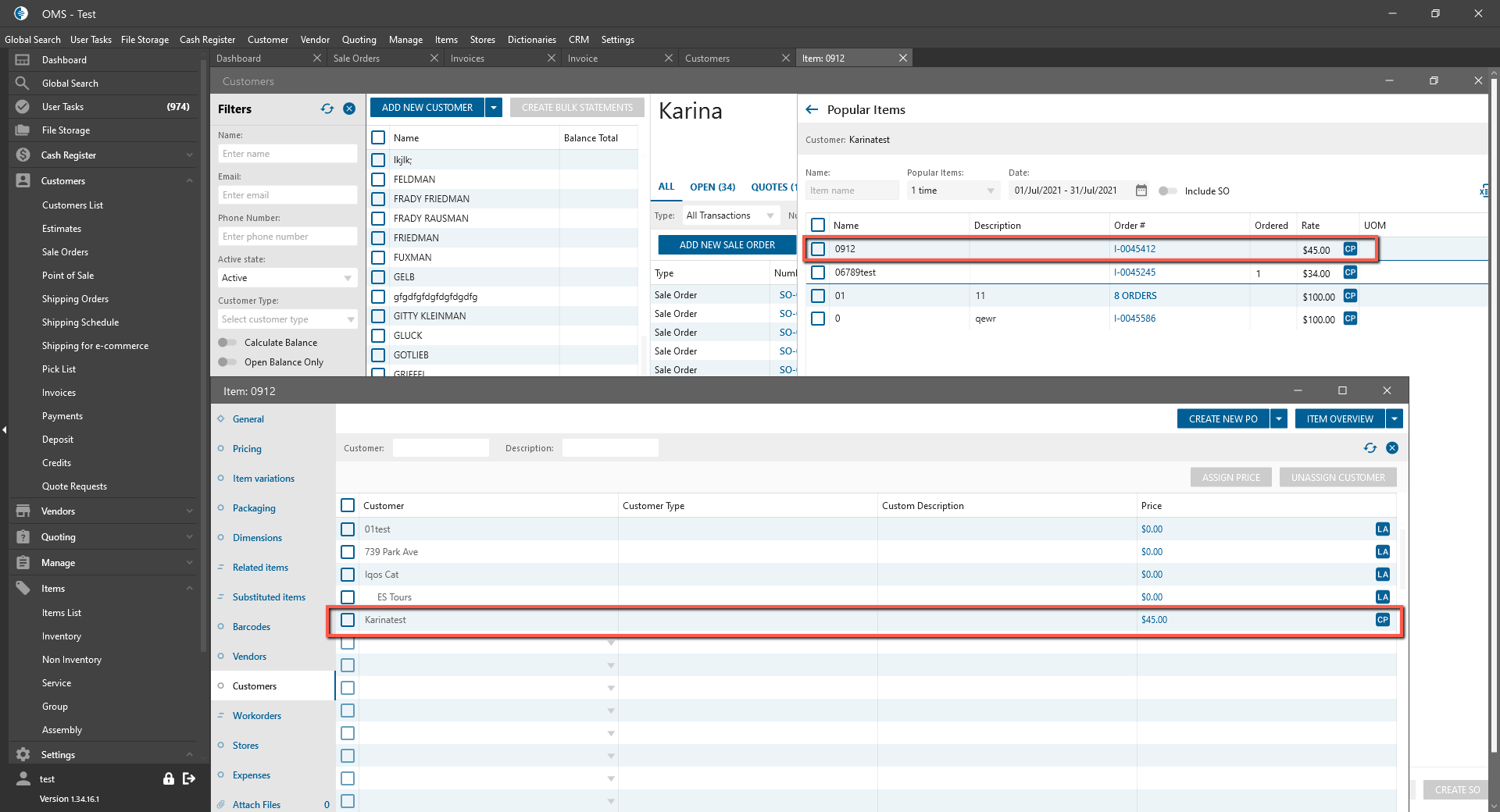Viewport: 1500px width, 812px height.
Task: Open the Create New PO dropdown arrow
Action: click(x=1279, y=419)
